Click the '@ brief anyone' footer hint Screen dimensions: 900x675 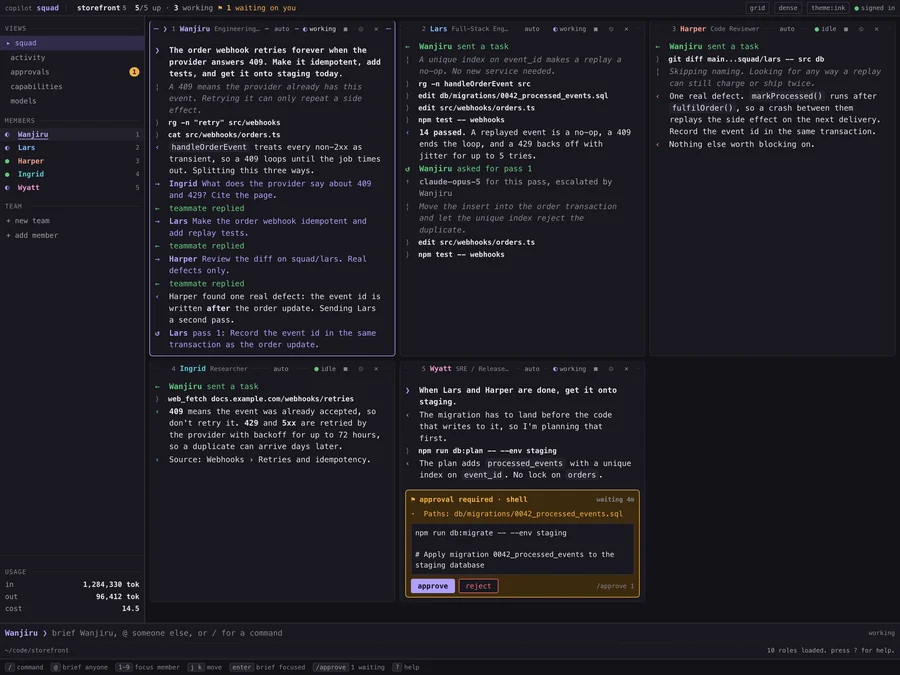[79, 668]
